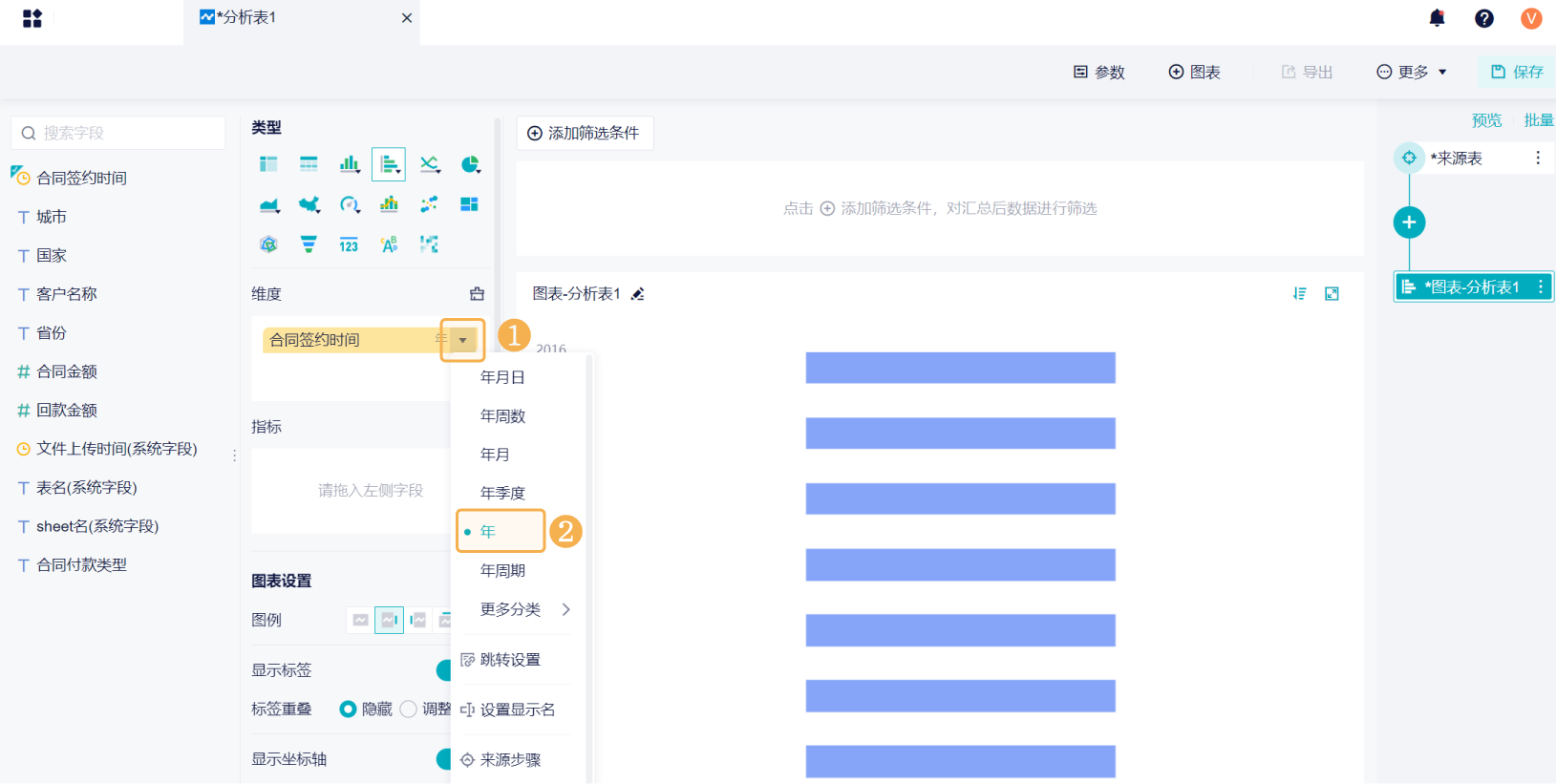Select the column chart type
Viewport: 1556px width, 784px height.
click(350, 164)
